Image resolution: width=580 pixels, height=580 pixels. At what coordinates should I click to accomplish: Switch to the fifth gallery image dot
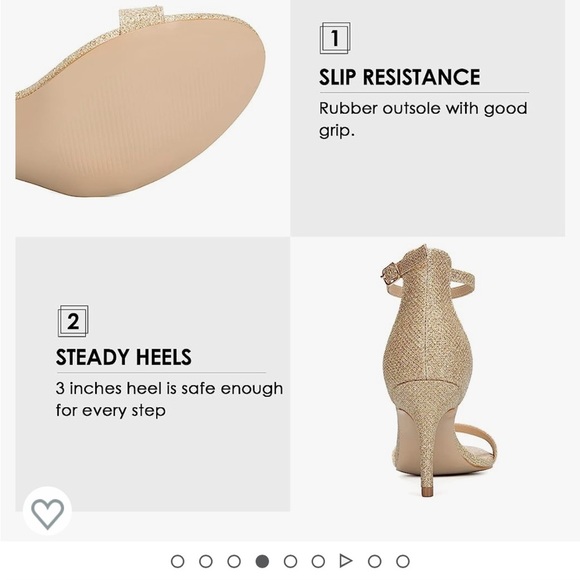[290, 561]
